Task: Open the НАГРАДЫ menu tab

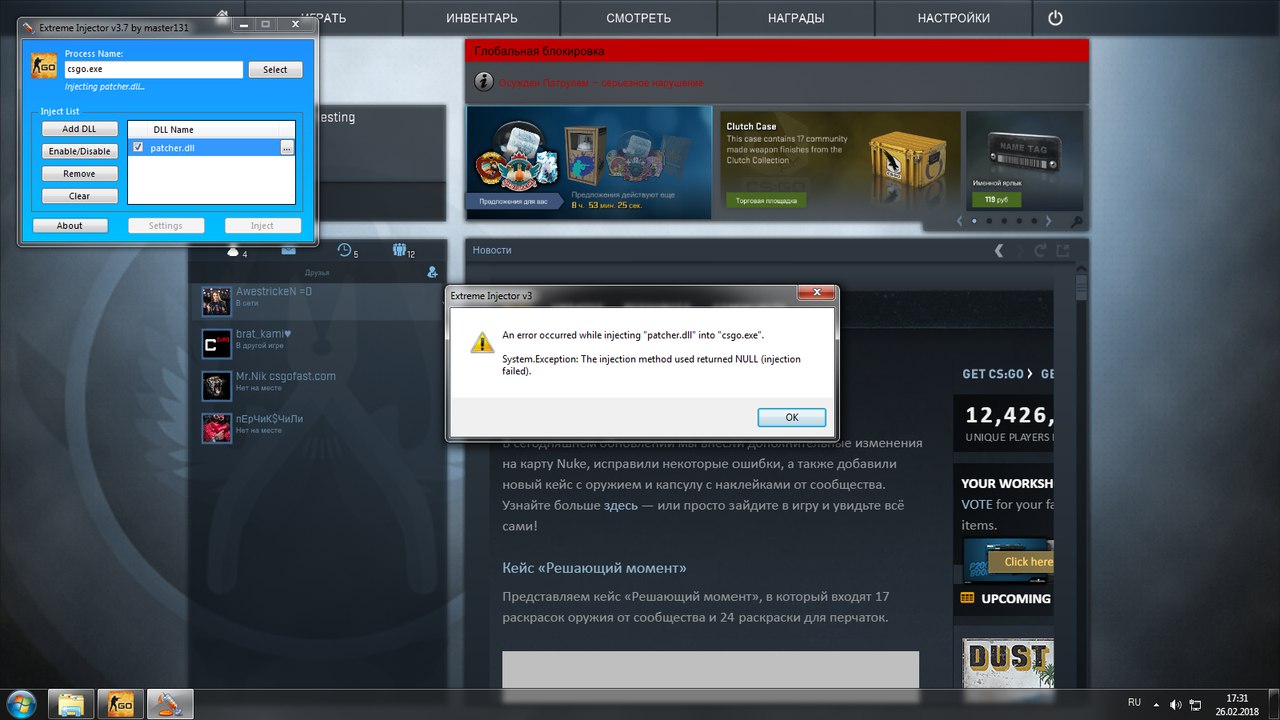Action: [796, 18]
